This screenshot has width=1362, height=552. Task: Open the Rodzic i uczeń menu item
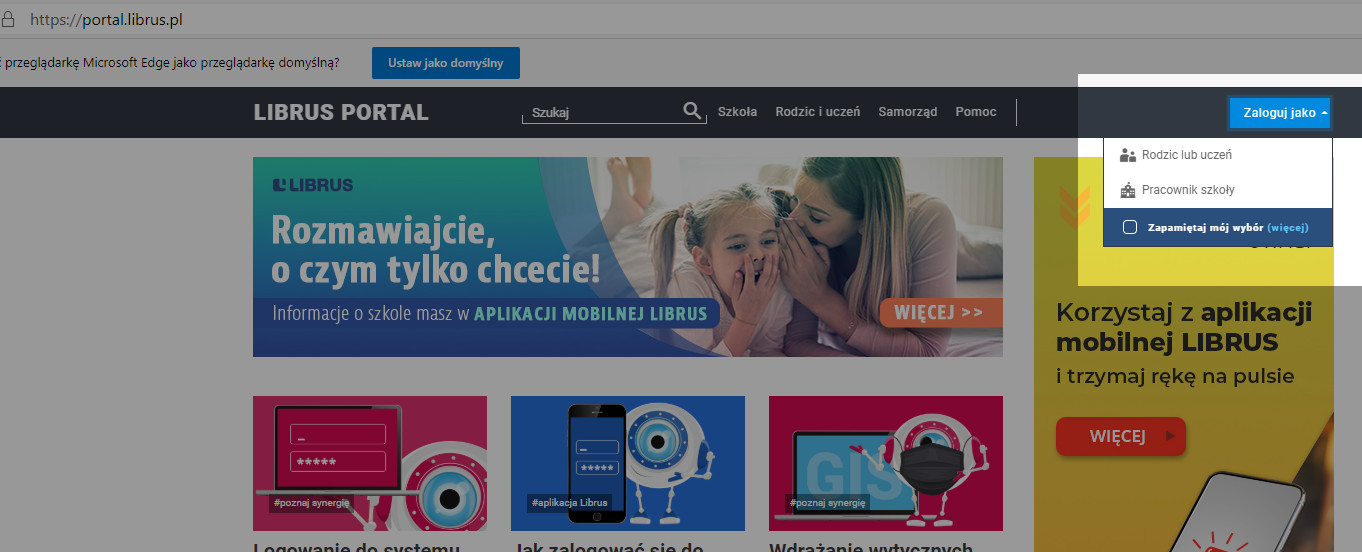(x=817, y=112)
